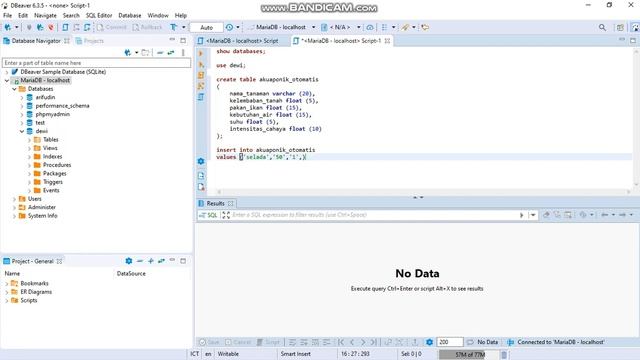Expand DBeaver Sample Database node
The image size is (640, 360).
click(x=7, y=72)
